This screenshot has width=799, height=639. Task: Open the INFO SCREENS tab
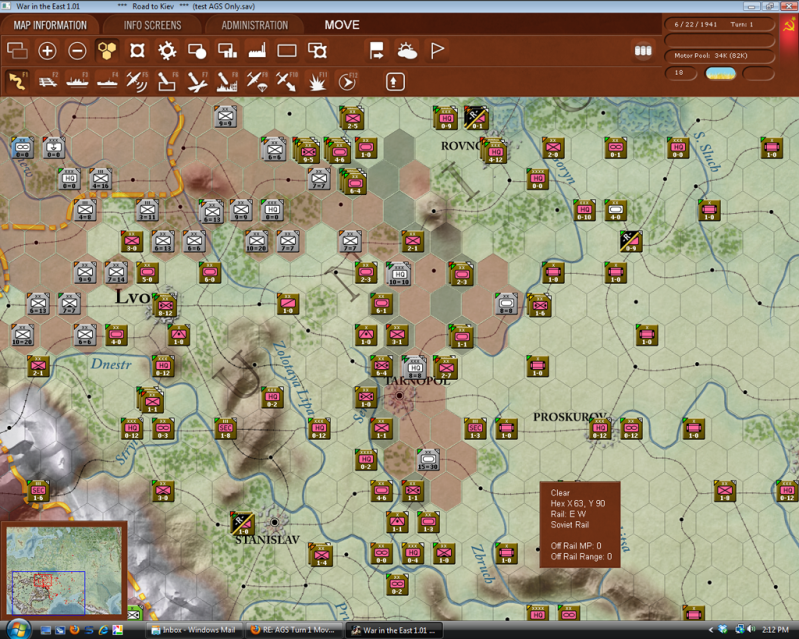tap(152, 25)
